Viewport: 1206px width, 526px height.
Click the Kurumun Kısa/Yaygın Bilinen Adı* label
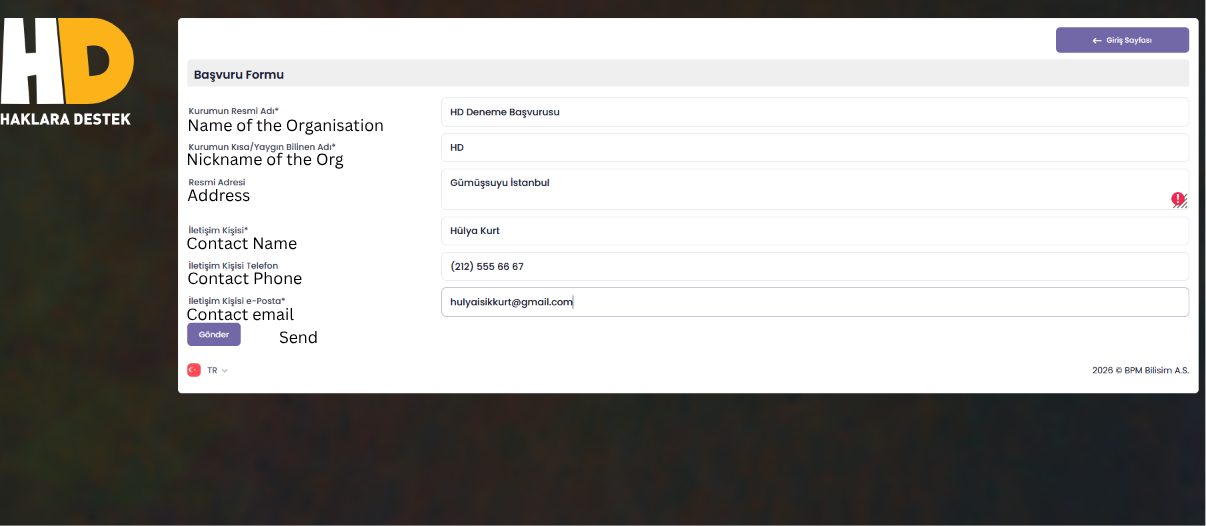[x=262, y=146]
